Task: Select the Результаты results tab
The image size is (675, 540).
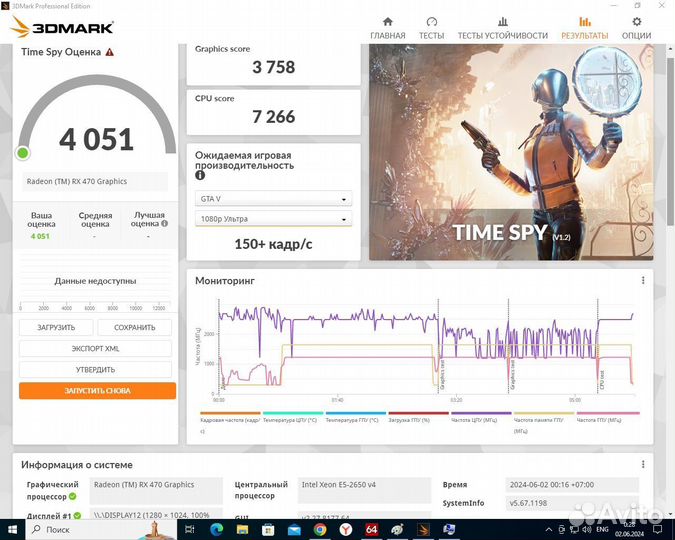Action: [x=585, y=28]
